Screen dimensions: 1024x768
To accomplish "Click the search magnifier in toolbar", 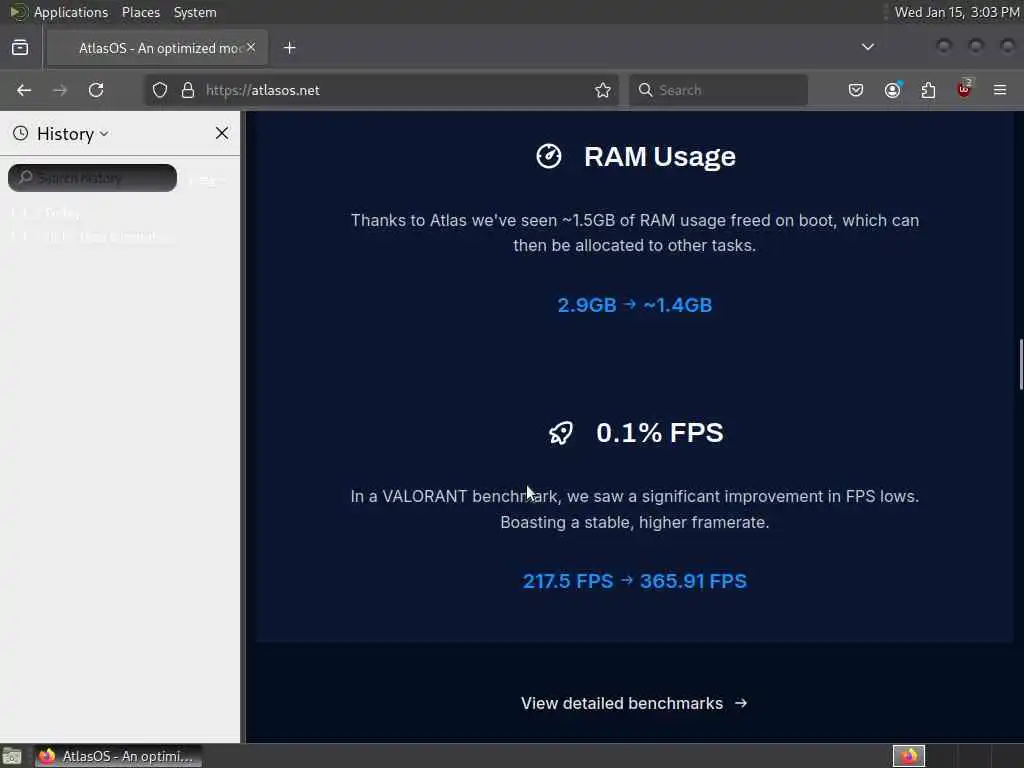I will click(645, 90).
